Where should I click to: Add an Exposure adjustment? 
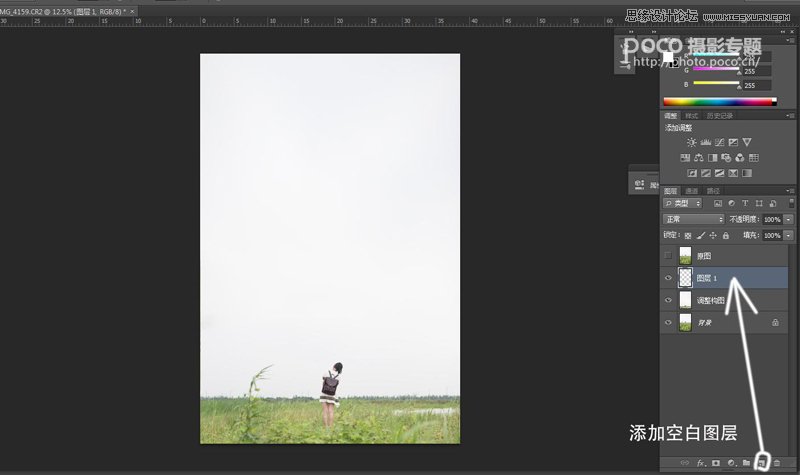733,142
